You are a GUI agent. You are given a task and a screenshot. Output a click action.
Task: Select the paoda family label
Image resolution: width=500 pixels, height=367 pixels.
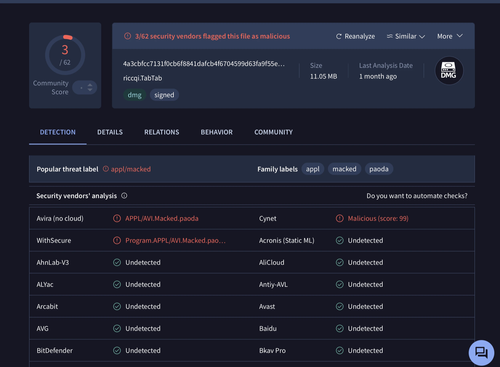point(379,169)
